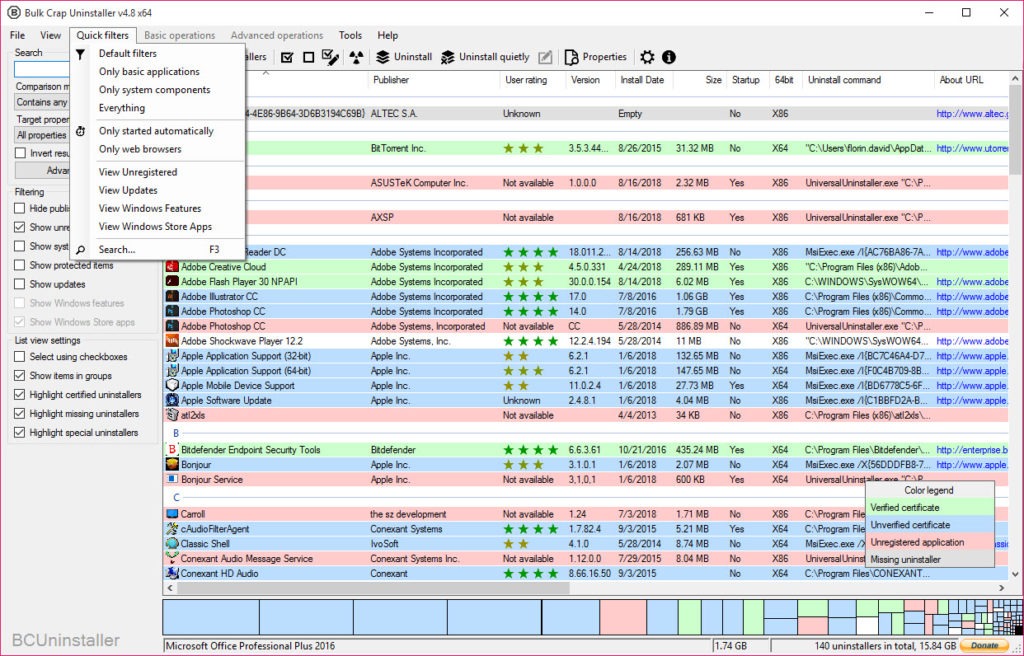This screenshot has height=656, width=1024.
Task: Click the Bonjour app icon
Action: click(172, 465)
